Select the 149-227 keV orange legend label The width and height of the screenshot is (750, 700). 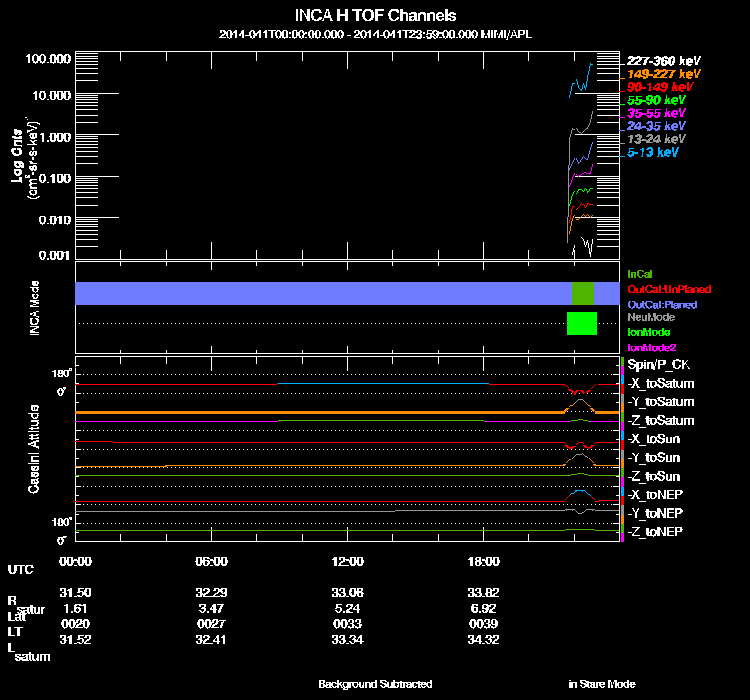(662, 74)
